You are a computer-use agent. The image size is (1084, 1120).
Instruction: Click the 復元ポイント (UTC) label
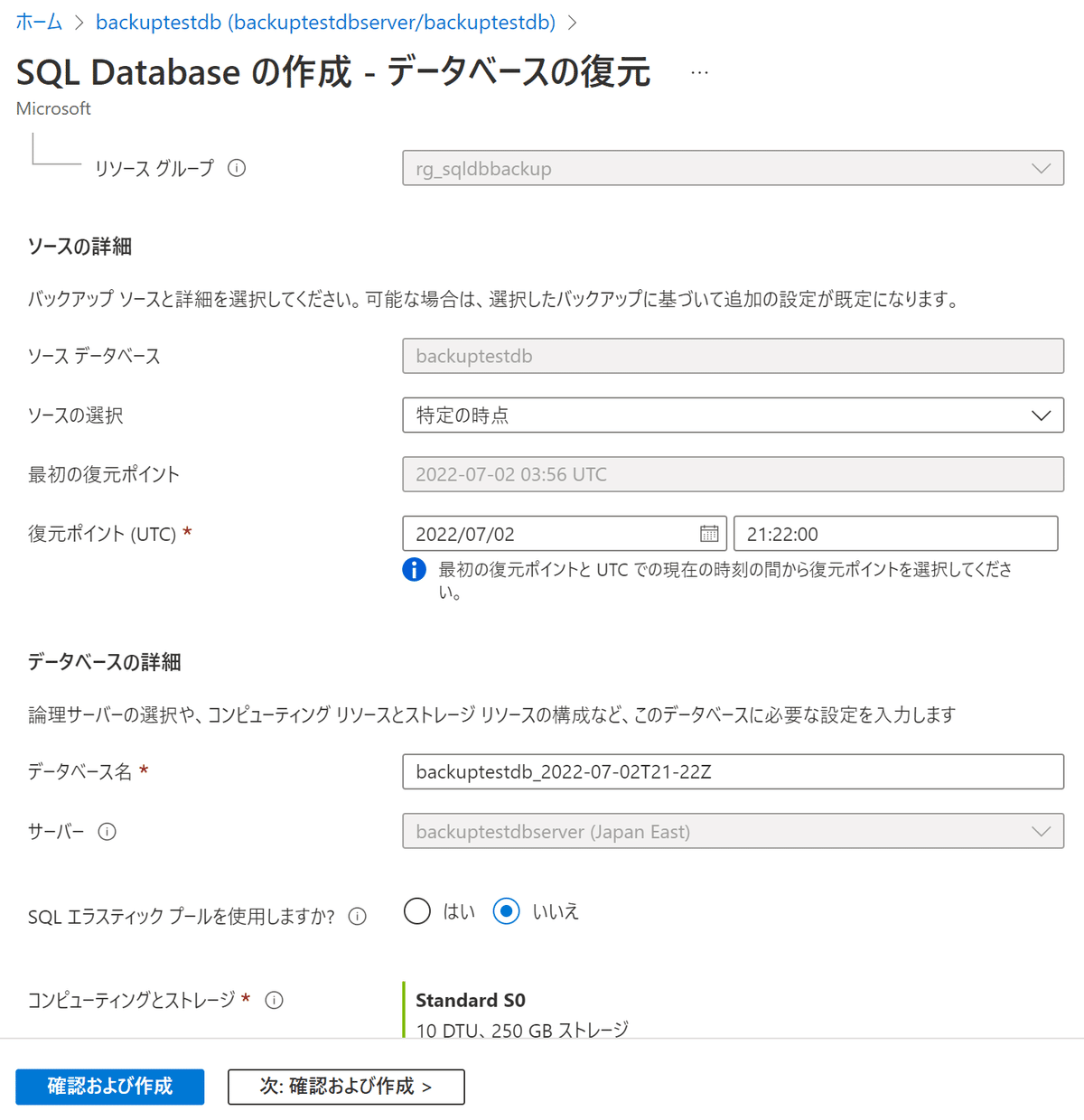[102, 534]
